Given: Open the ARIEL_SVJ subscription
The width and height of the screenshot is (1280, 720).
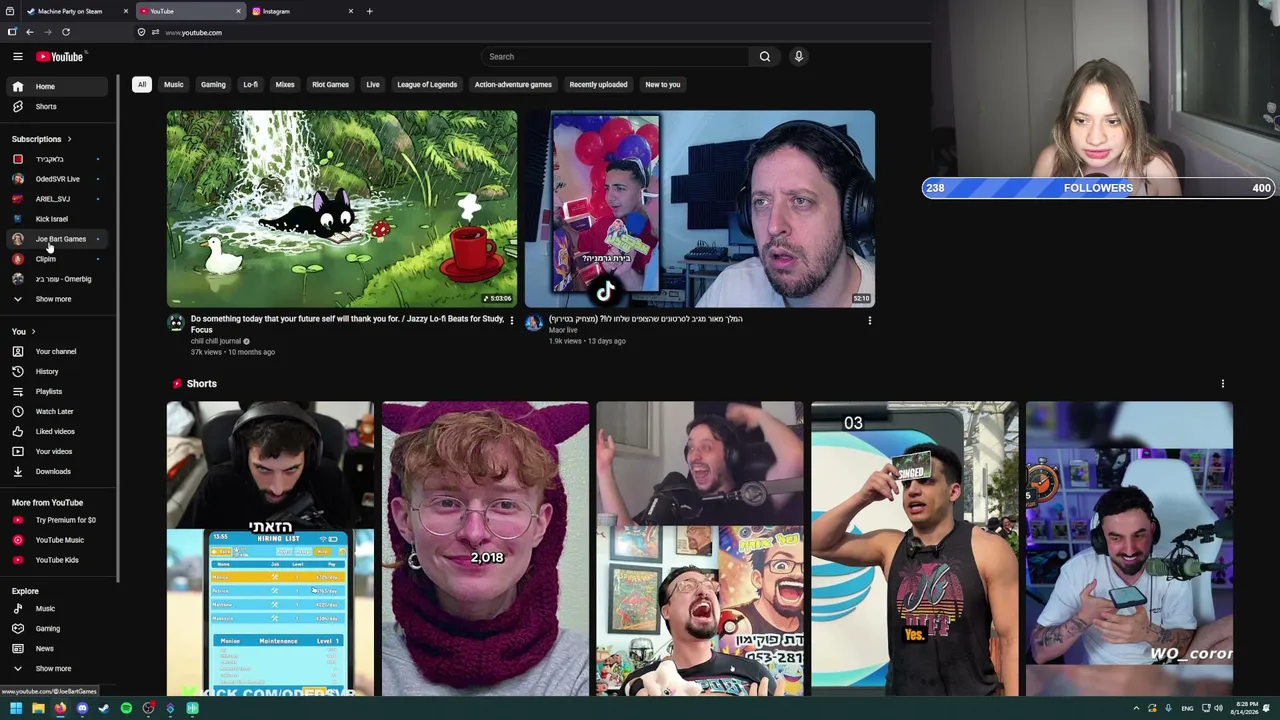Looking at the screenshot, I should click(56, 199).
